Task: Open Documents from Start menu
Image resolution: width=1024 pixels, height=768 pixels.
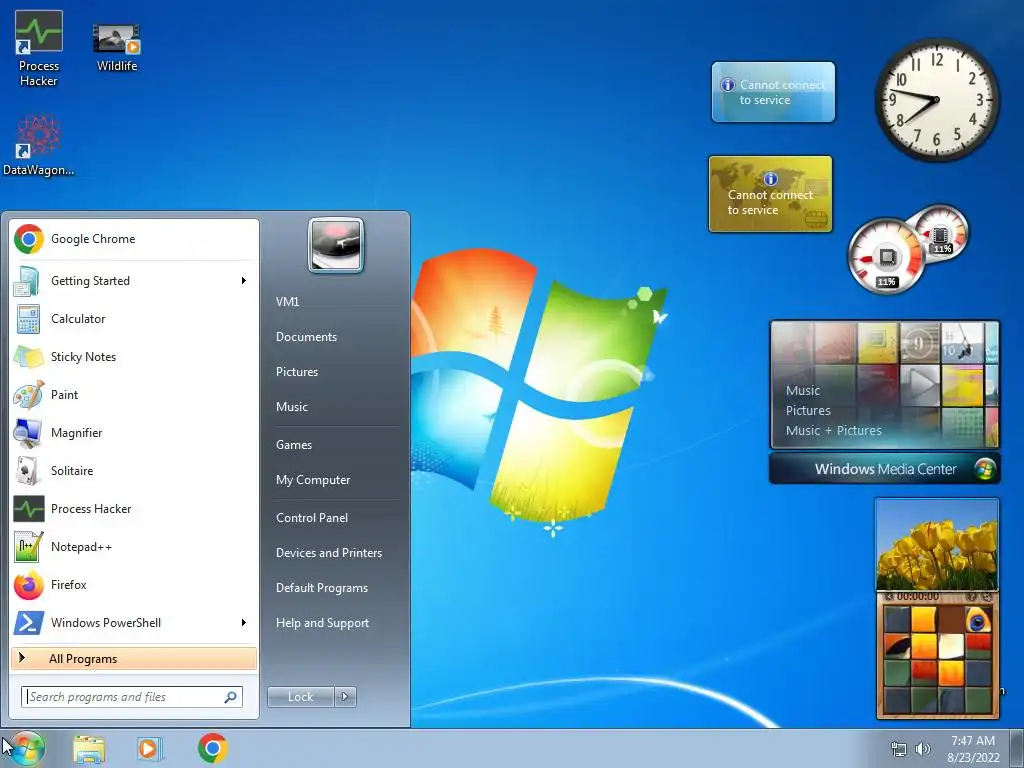Action: coord(334,337)
